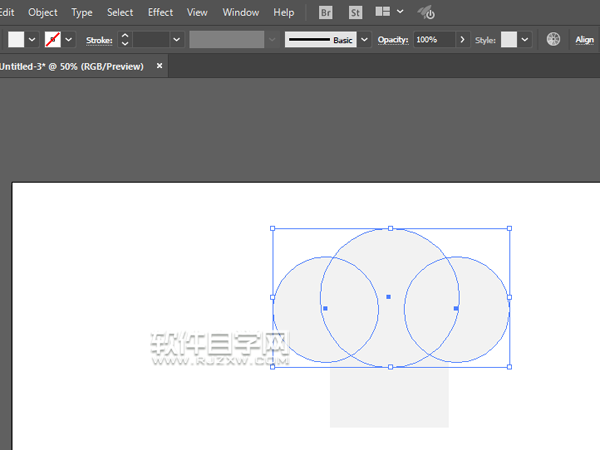The width and height of the screenshot is (600, 450).
Task: Click the recolor artwork globe icon
Action: tap(553, 40)
